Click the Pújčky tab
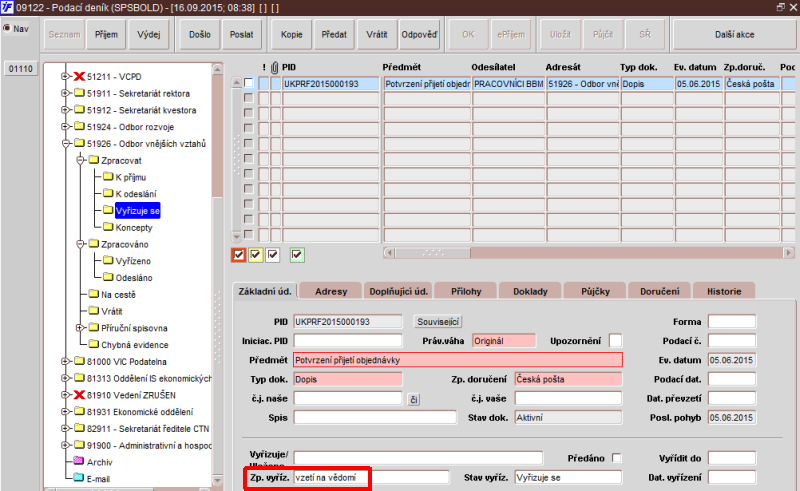 pos(595,291)
